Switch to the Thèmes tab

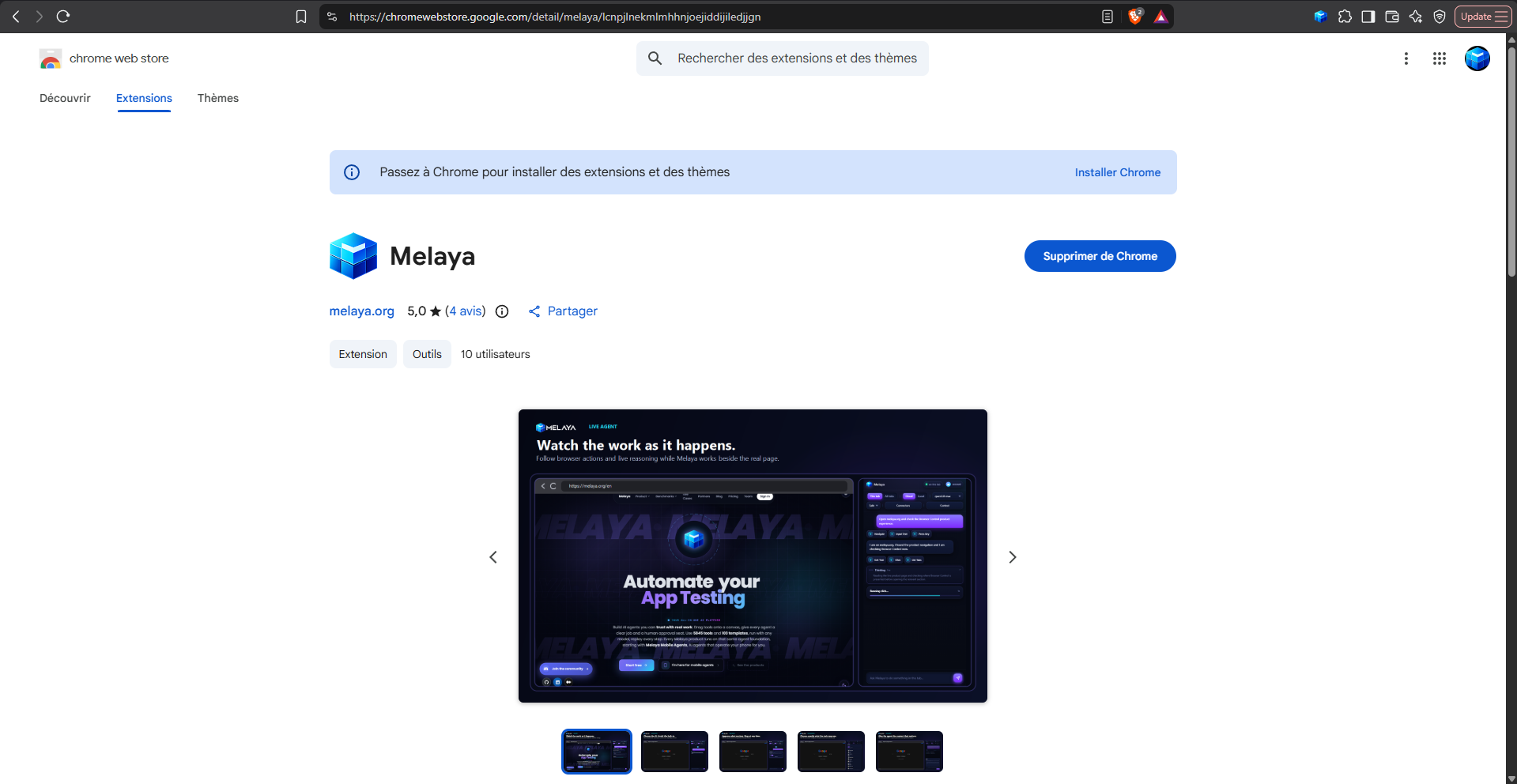pyautogui.click(x=218, y=98)
